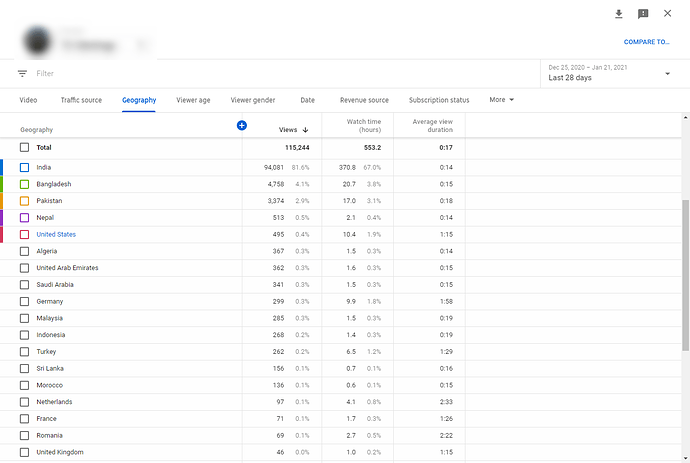Viewport: 690px width, 463px height.
Task: Click the Turkey country name
Action: click(46, 352)
